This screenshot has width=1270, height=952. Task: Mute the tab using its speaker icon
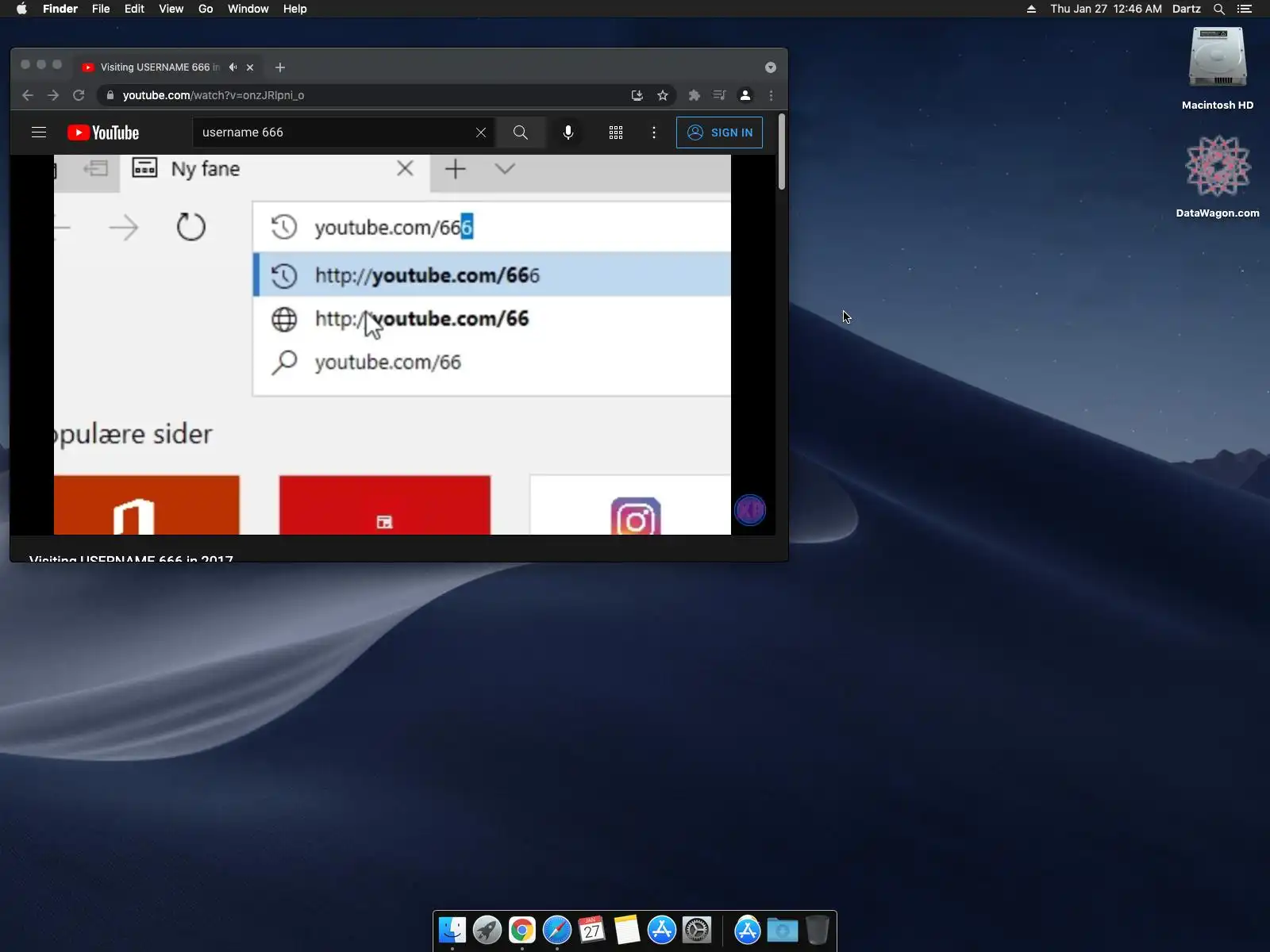pyautogui.click(x=233, y=67)
